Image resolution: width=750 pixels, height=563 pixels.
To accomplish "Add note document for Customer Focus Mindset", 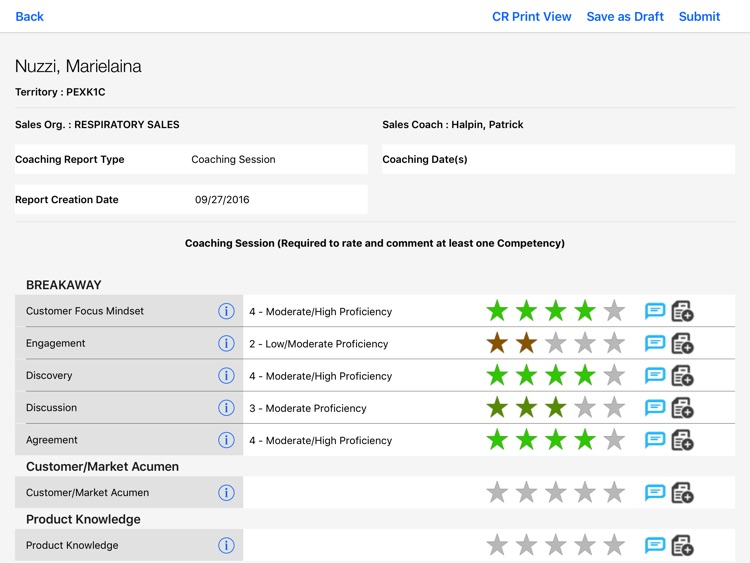I will pos(683,311).
